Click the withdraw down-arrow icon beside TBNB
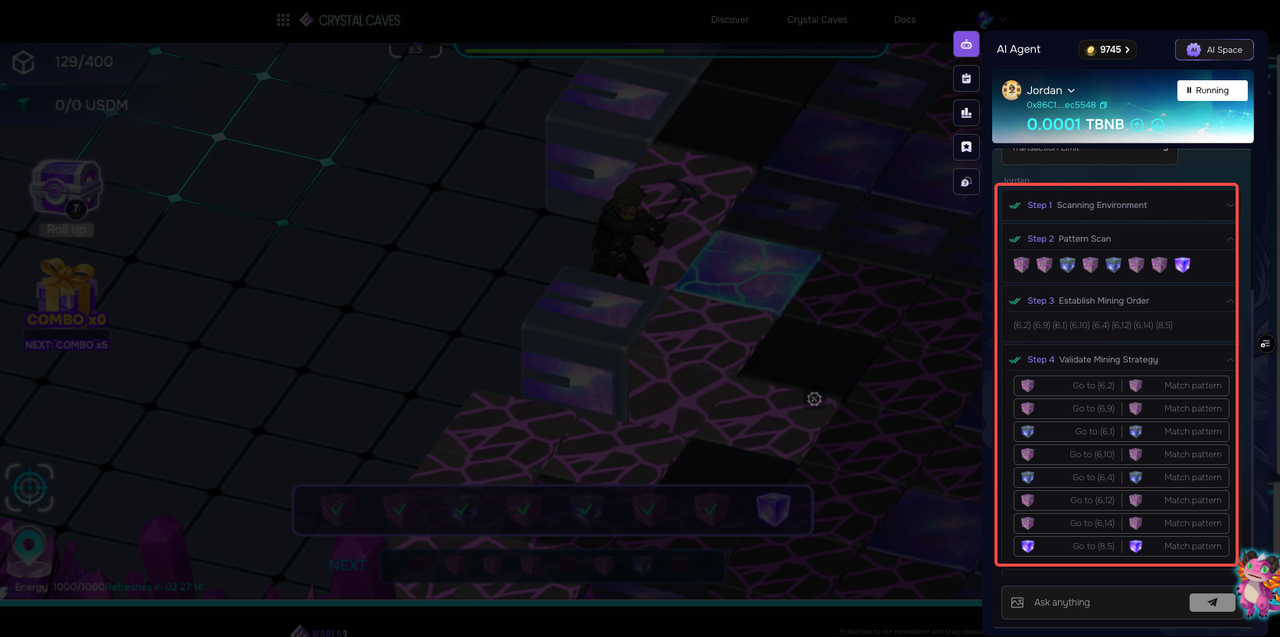 coord(1157,125)
